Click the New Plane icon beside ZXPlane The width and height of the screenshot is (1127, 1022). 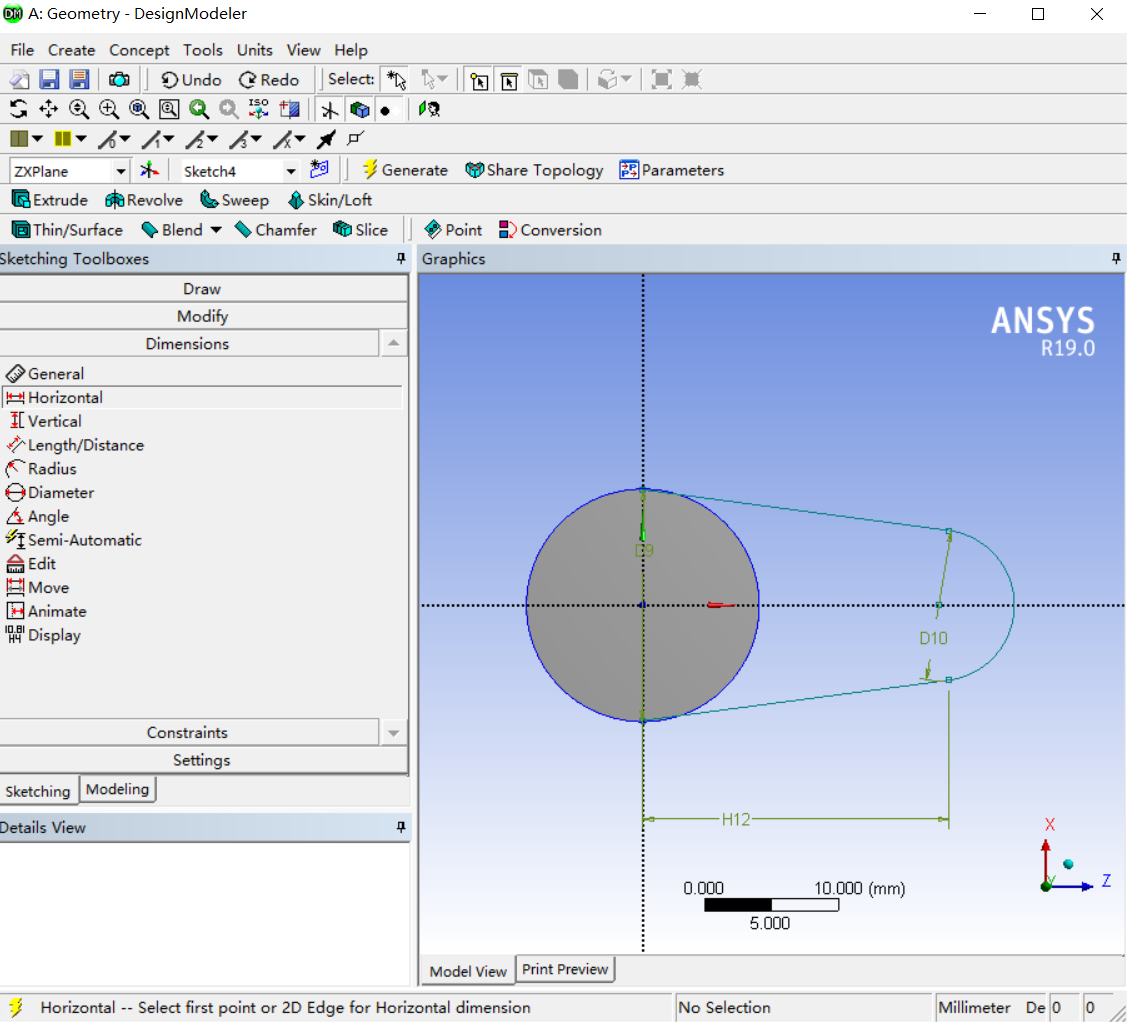click(150, 170)
